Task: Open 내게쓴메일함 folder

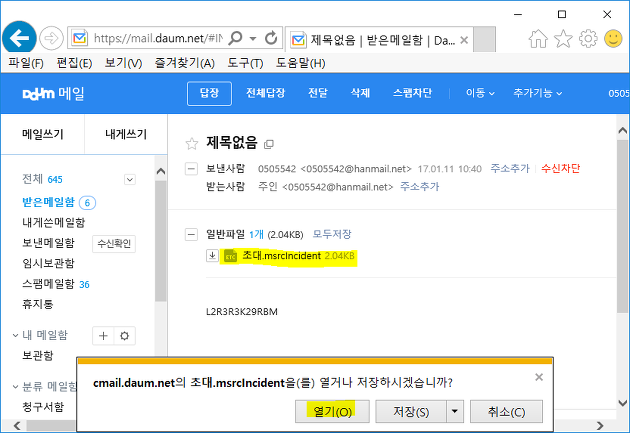Action: click(53, 223)
